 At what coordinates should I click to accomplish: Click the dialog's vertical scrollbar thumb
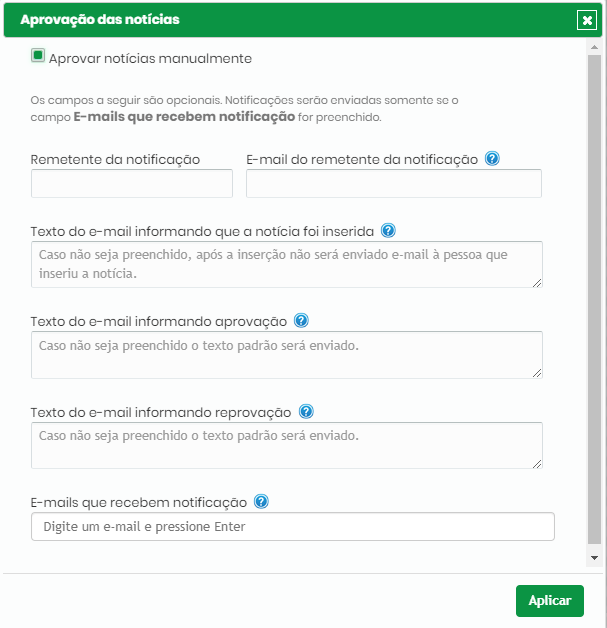[x=595, y=300]
